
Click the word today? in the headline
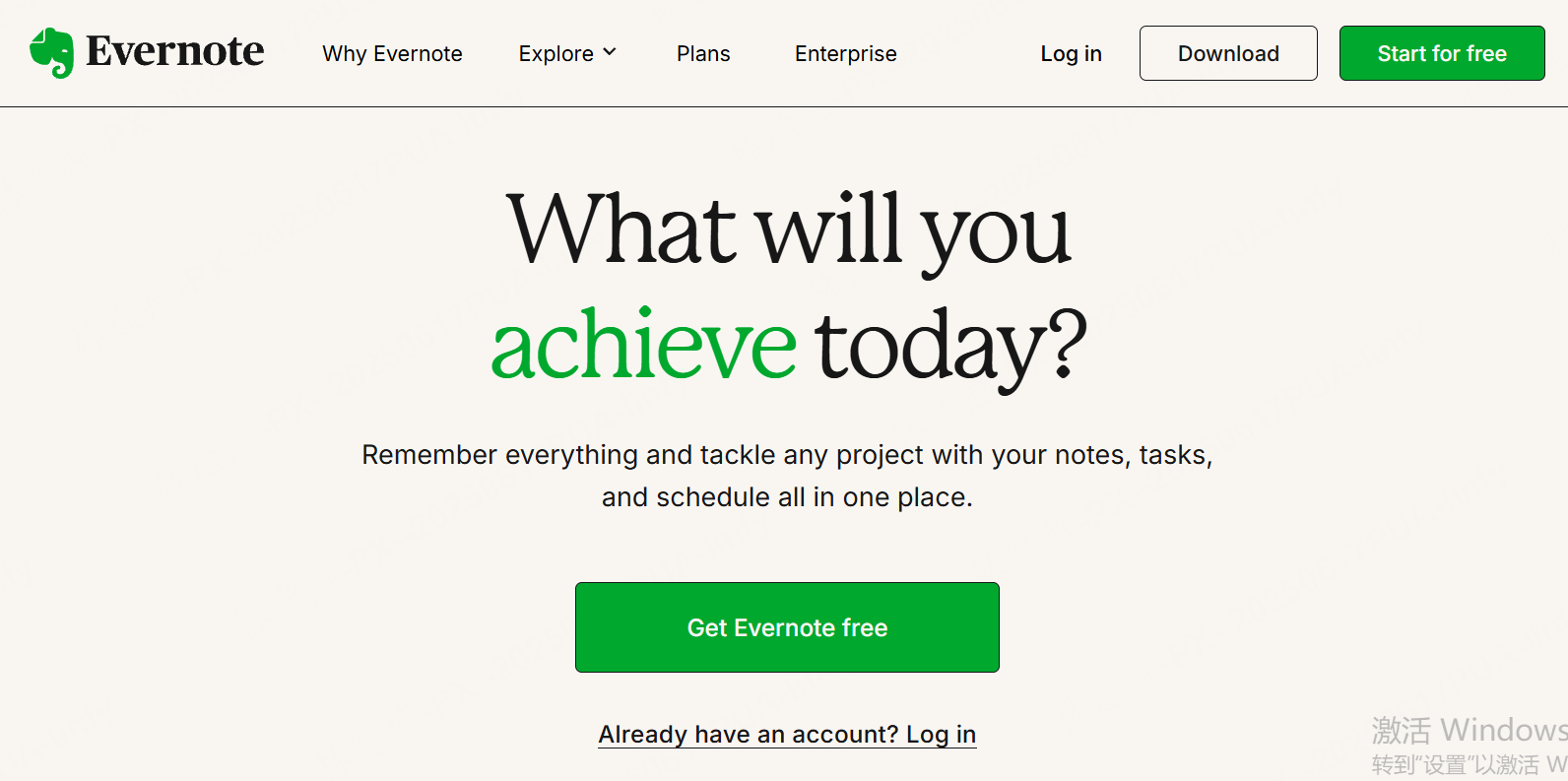click(951, 347)
